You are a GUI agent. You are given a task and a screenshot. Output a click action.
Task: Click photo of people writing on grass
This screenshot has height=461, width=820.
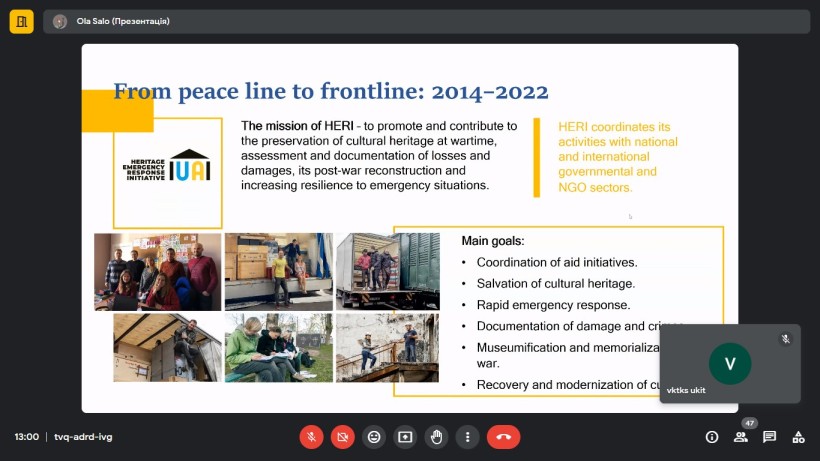pos(279,348)
